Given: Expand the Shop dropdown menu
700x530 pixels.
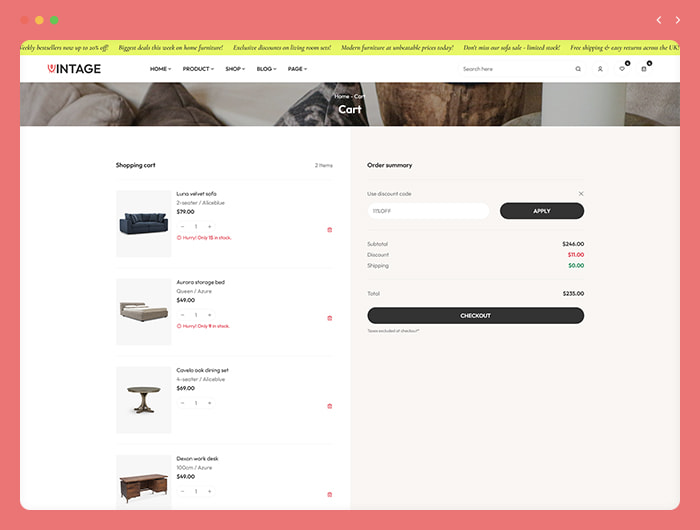Looking at the screenshot, I should click(235, 69).
